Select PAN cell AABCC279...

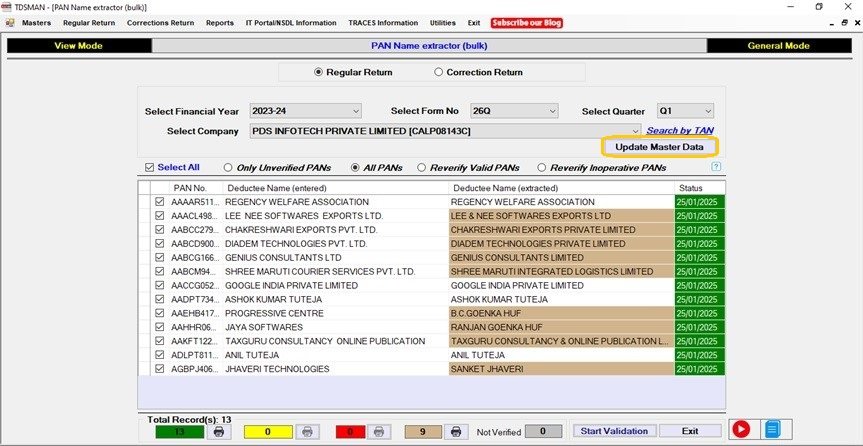coord(195,230)
